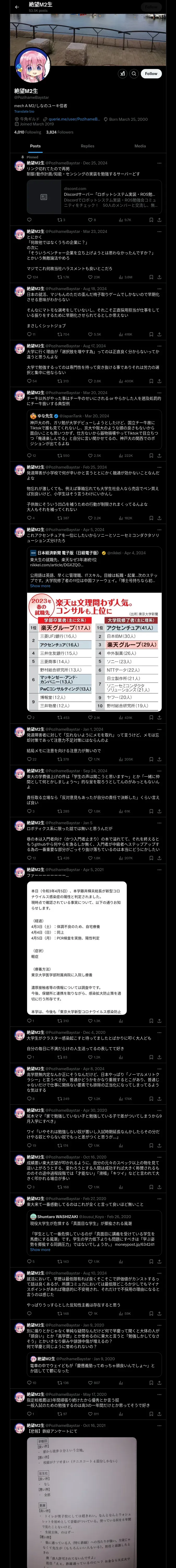Switch to the Media tab
The width and height of the screenshot is (176, 1568).
[x=140, y=146]
